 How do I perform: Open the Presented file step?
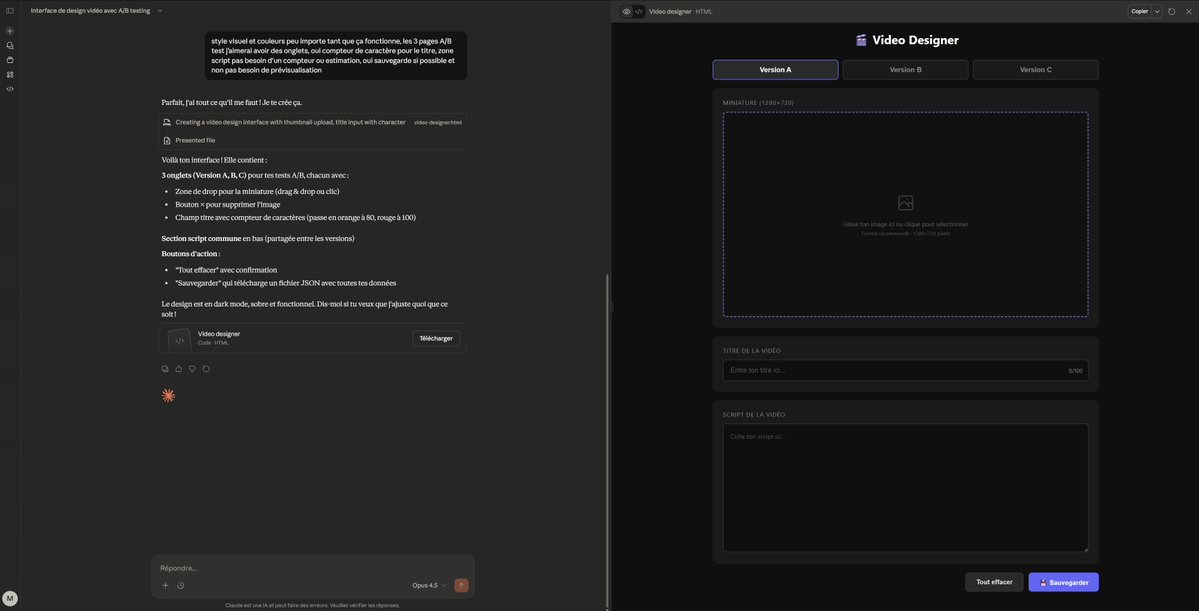pos(194,140)
